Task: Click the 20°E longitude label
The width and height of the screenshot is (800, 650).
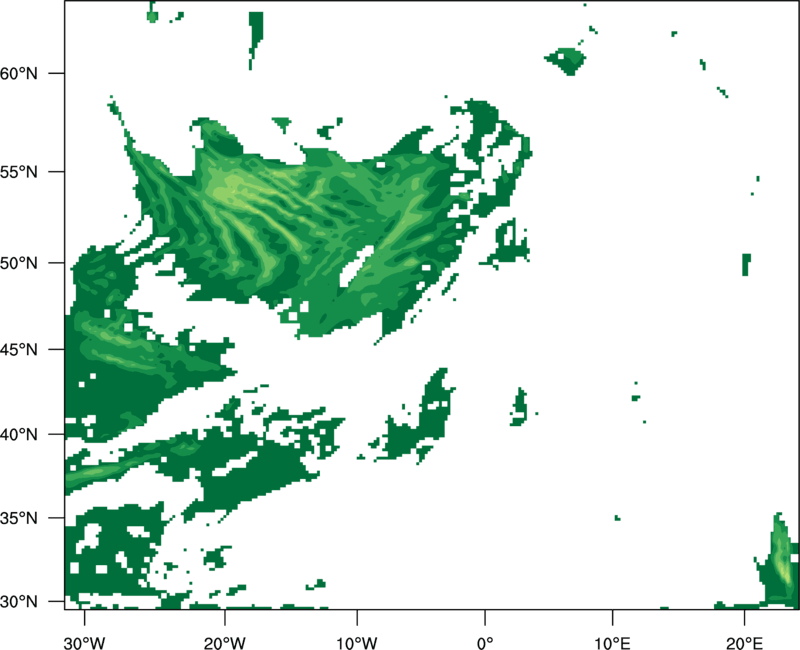Action: click(744, 643)
